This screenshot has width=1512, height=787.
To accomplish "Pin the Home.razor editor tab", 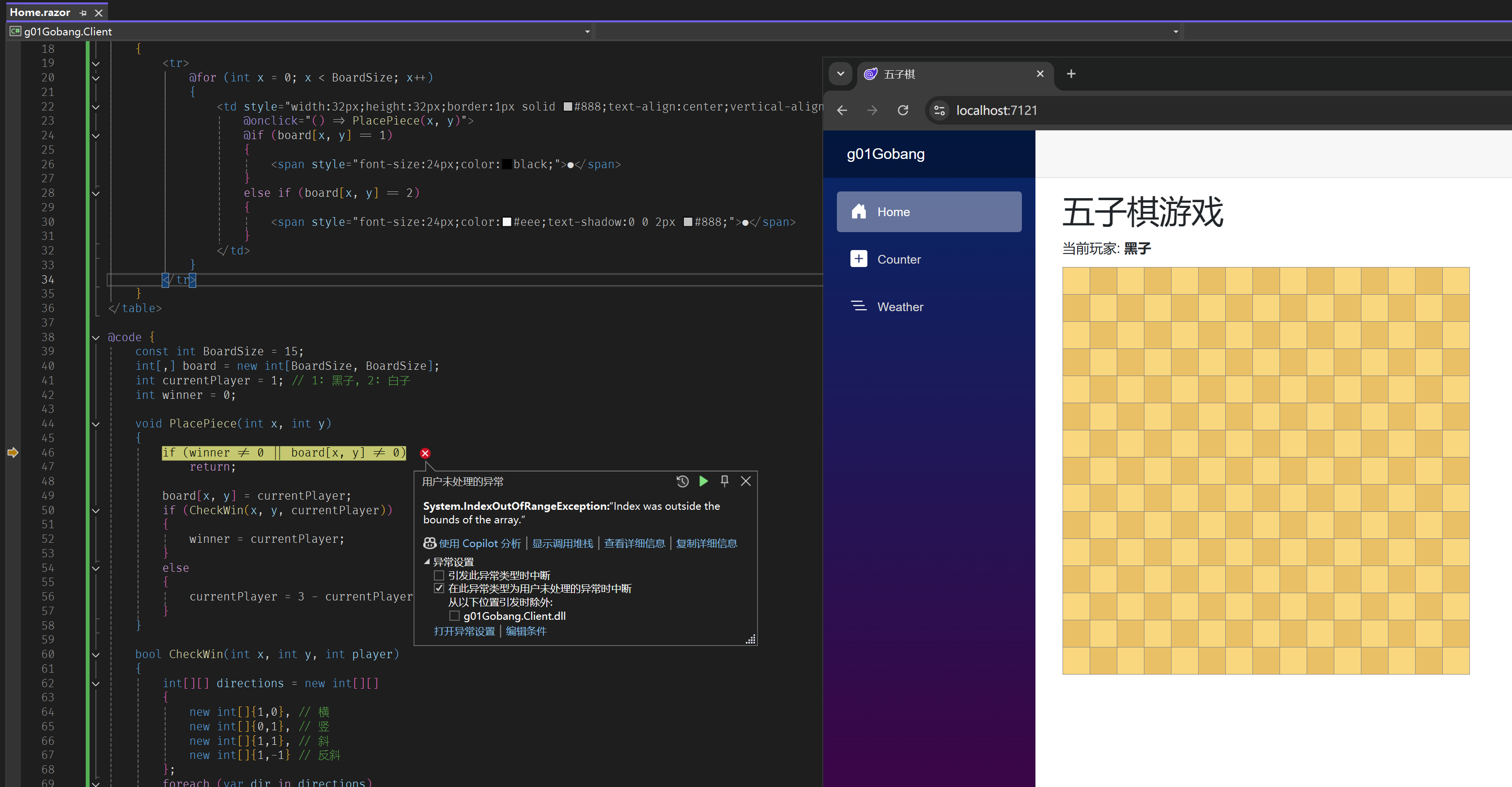I will tap(83, 12).
